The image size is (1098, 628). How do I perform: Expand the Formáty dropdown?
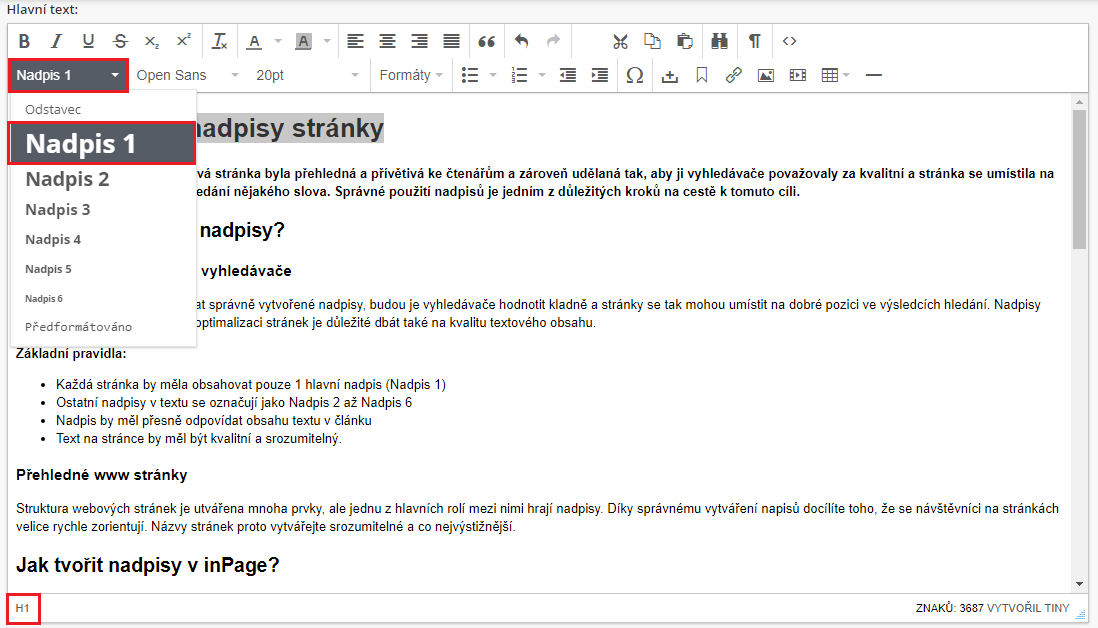coord(412,75)
